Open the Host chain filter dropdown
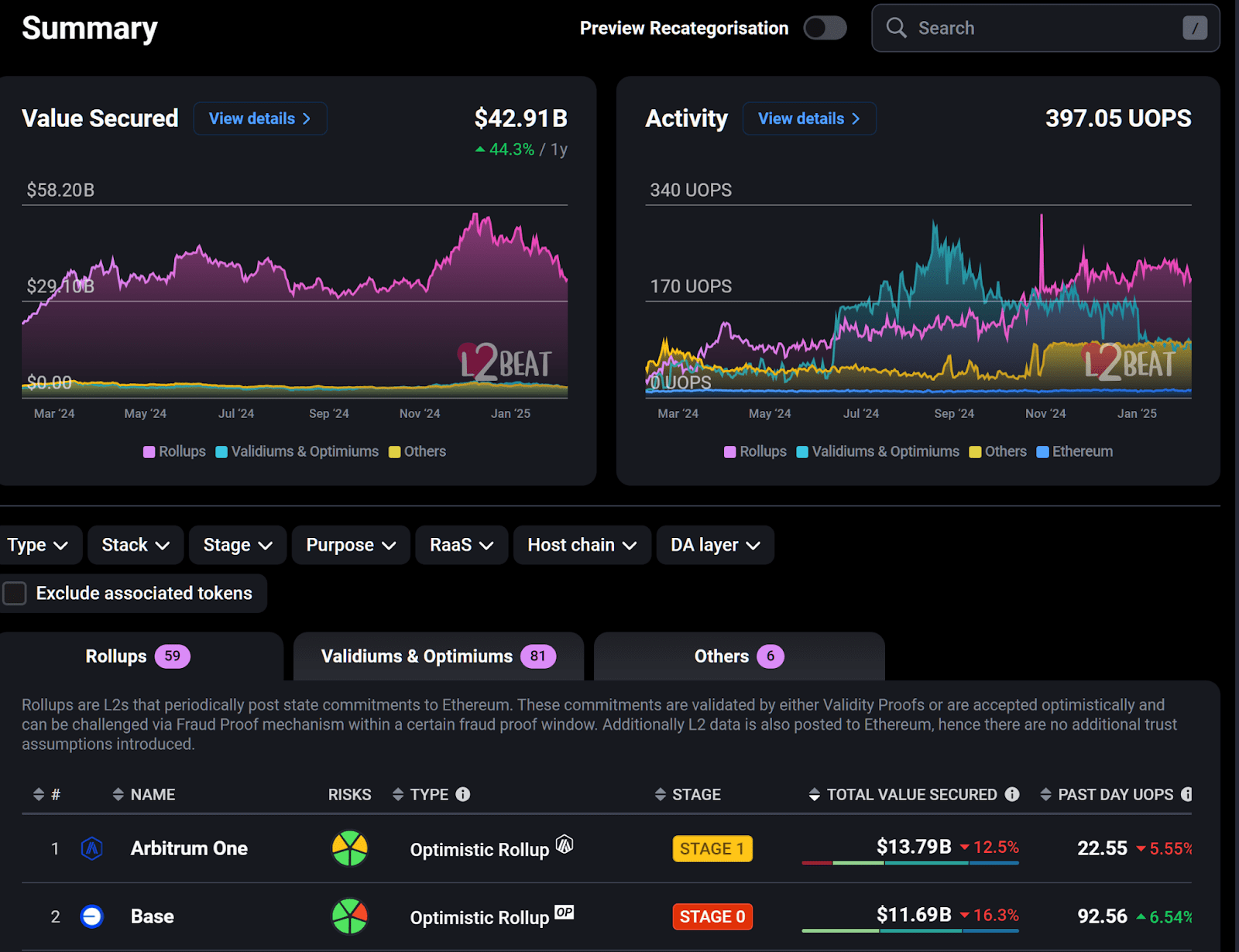 582,546
